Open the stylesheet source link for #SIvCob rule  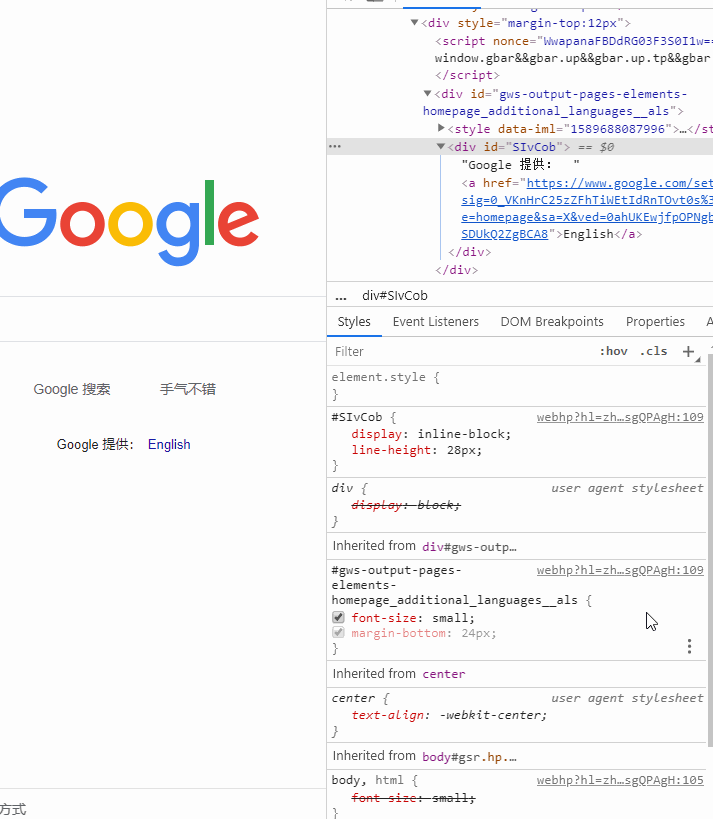(620, 417)
